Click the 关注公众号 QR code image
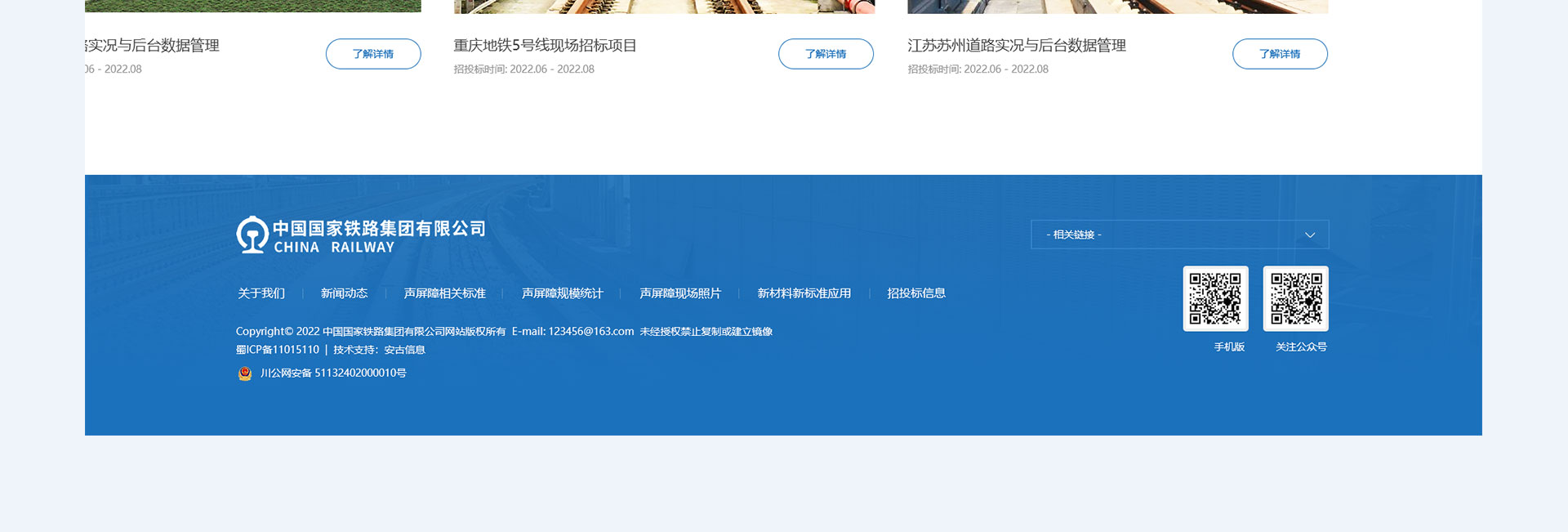Screen dimensions: 1568x532 1295,298
